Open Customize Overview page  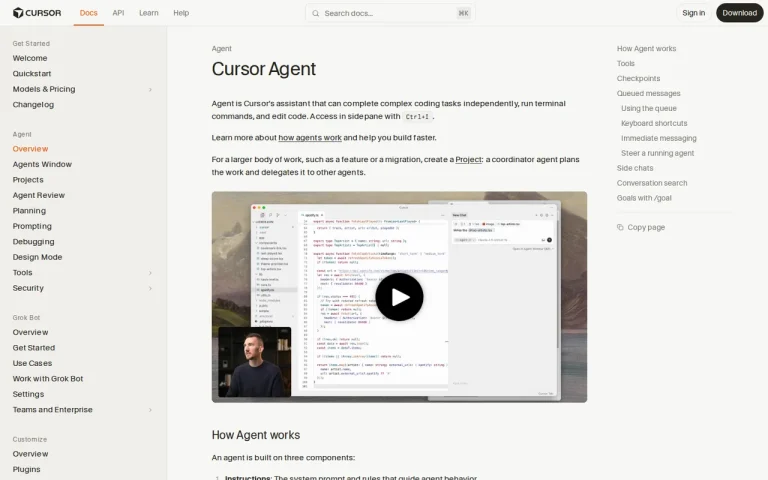[x=30, y=454]
